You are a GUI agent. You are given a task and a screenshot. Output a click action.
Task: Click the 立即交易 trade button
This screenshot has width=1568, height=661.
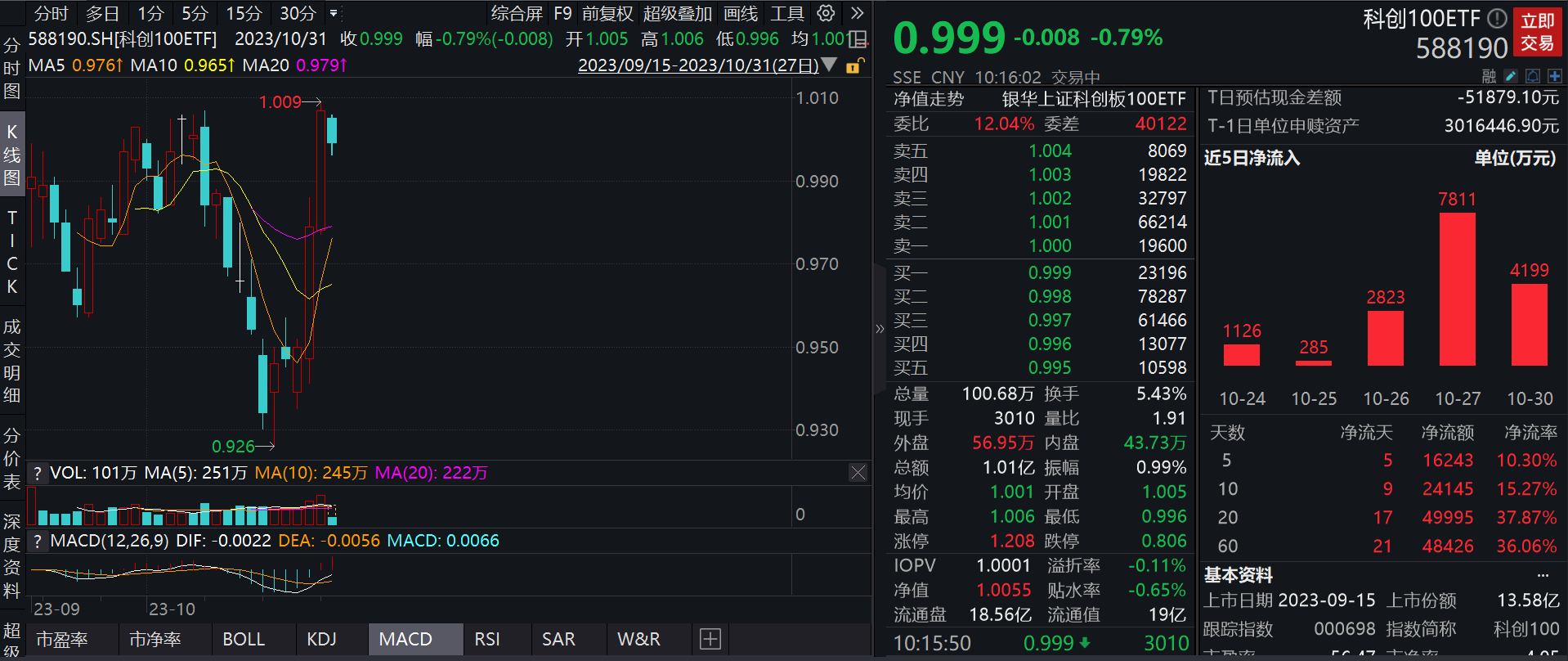[1537, 32]
